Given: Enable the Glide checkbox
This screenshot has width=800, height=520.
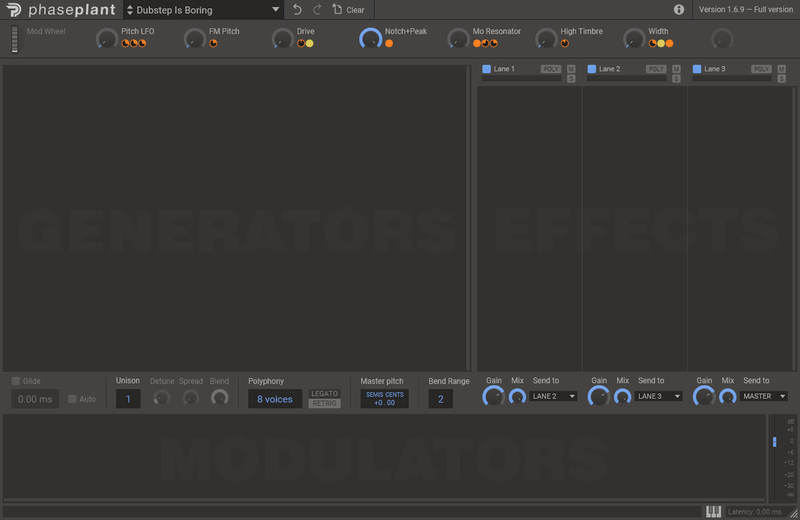Looking at the screenshot, I should point(16,381).
